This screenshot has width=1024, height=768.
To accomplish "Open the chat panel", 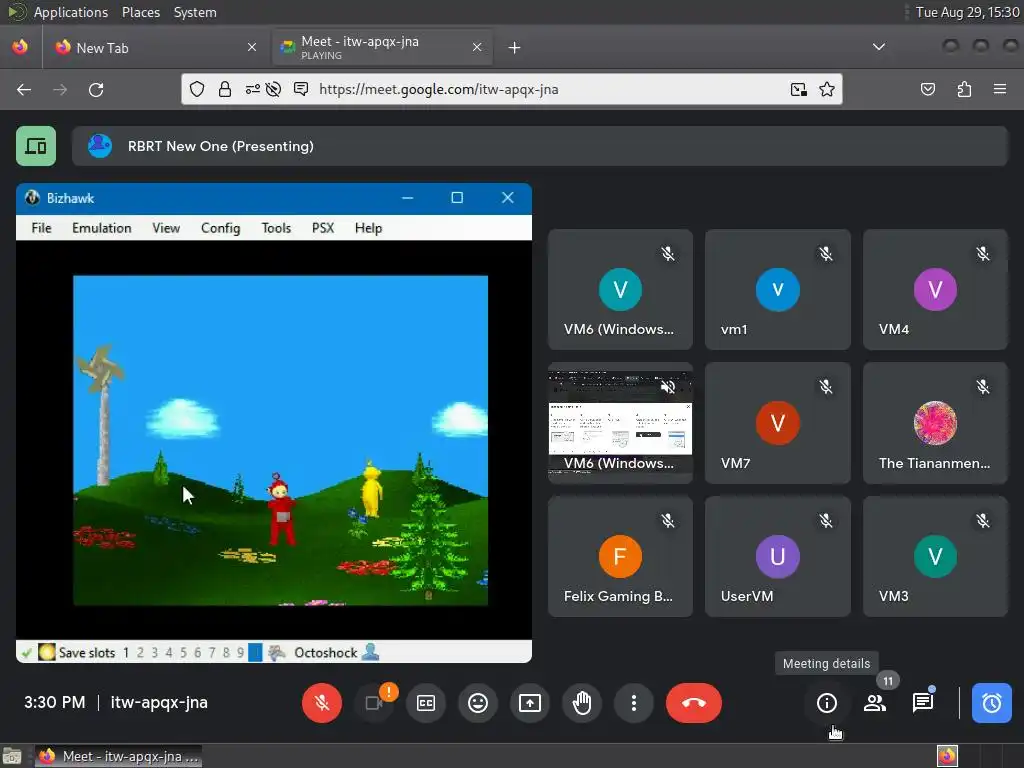I will click(923, 703).
